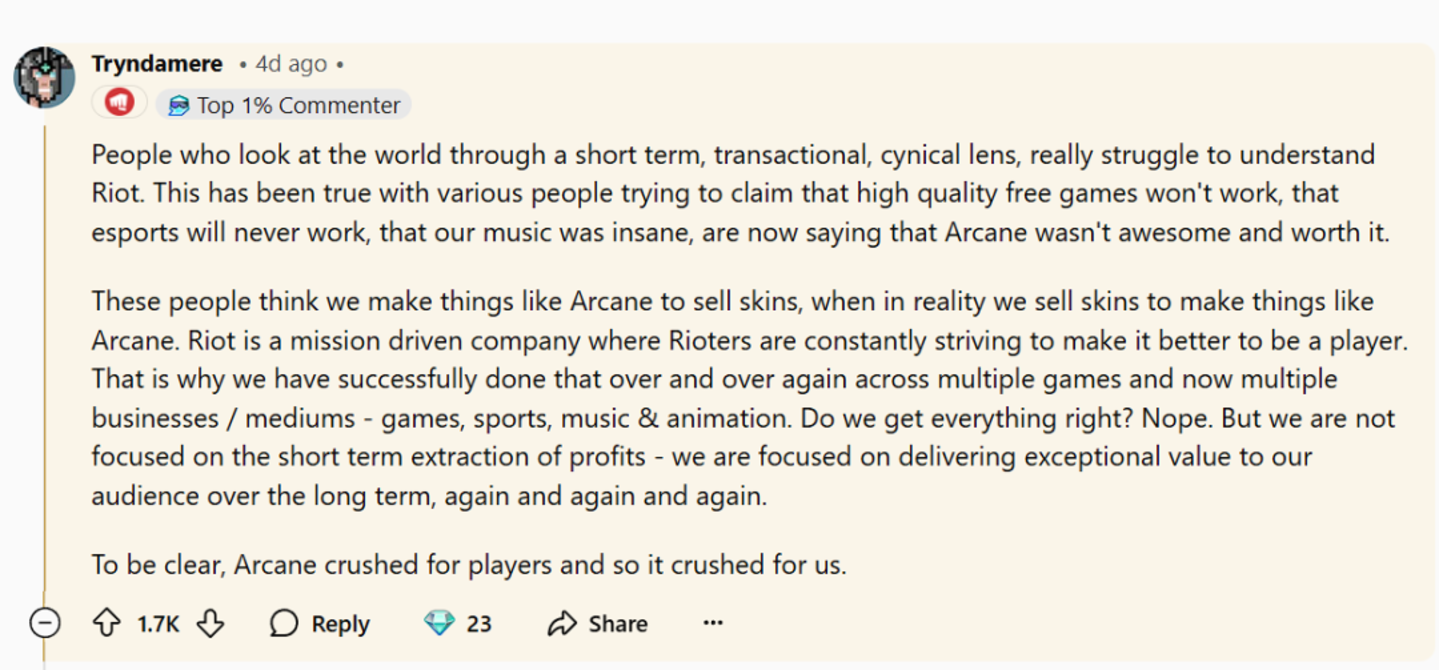Click Tryndamere's avatar image
This screenshot has height=670, width=1439.
pos(44,77)
